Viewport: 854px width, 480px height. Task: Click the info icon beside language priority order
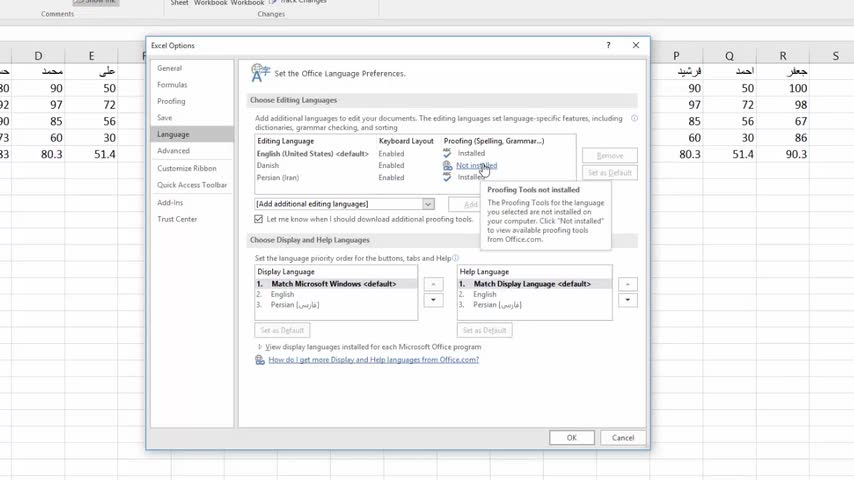[x=455, y=258]
